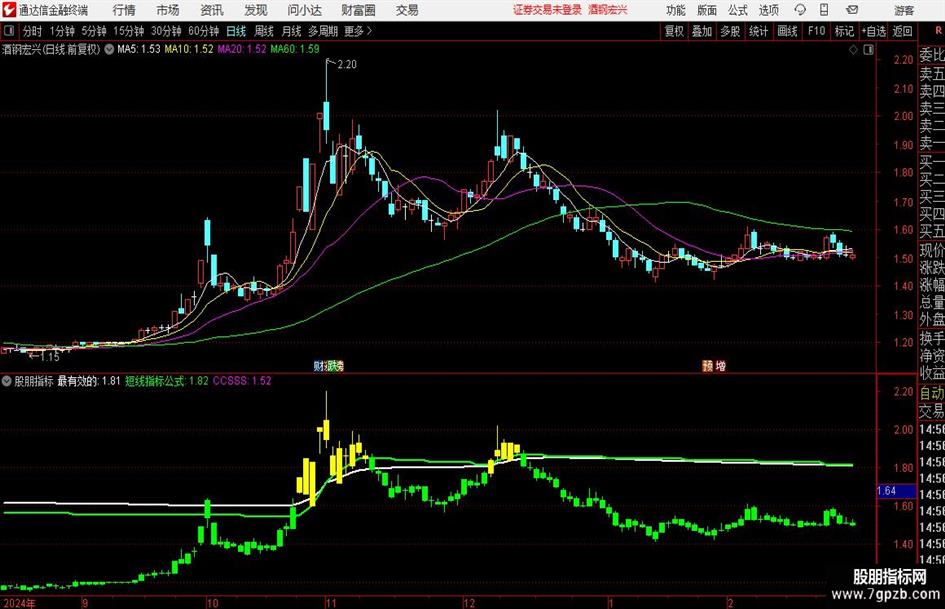Open the 公式 menu
This screenshot has width=945, height=609.
738,10
